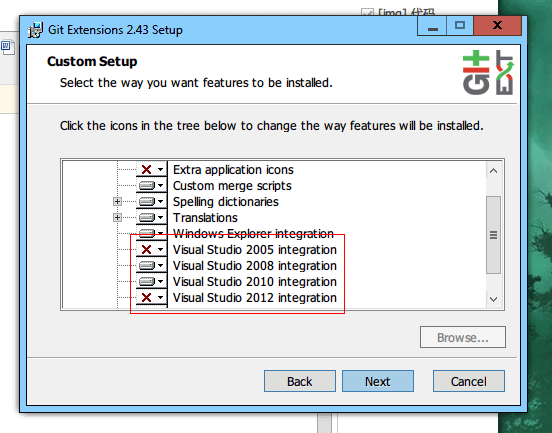This screenshot has width=552, height=433.
Task: Click the Next button
Action: click(x=378, y=381)
